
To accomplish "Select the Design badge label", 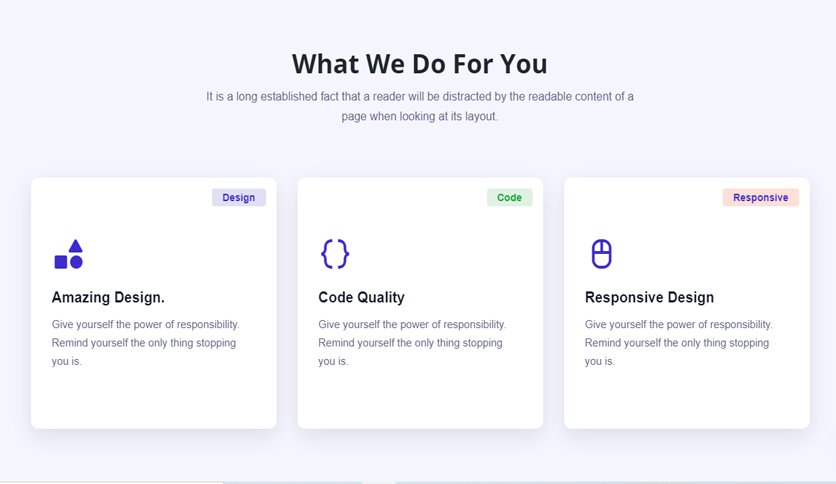I will pyautogui.click(x=239, y=197).
